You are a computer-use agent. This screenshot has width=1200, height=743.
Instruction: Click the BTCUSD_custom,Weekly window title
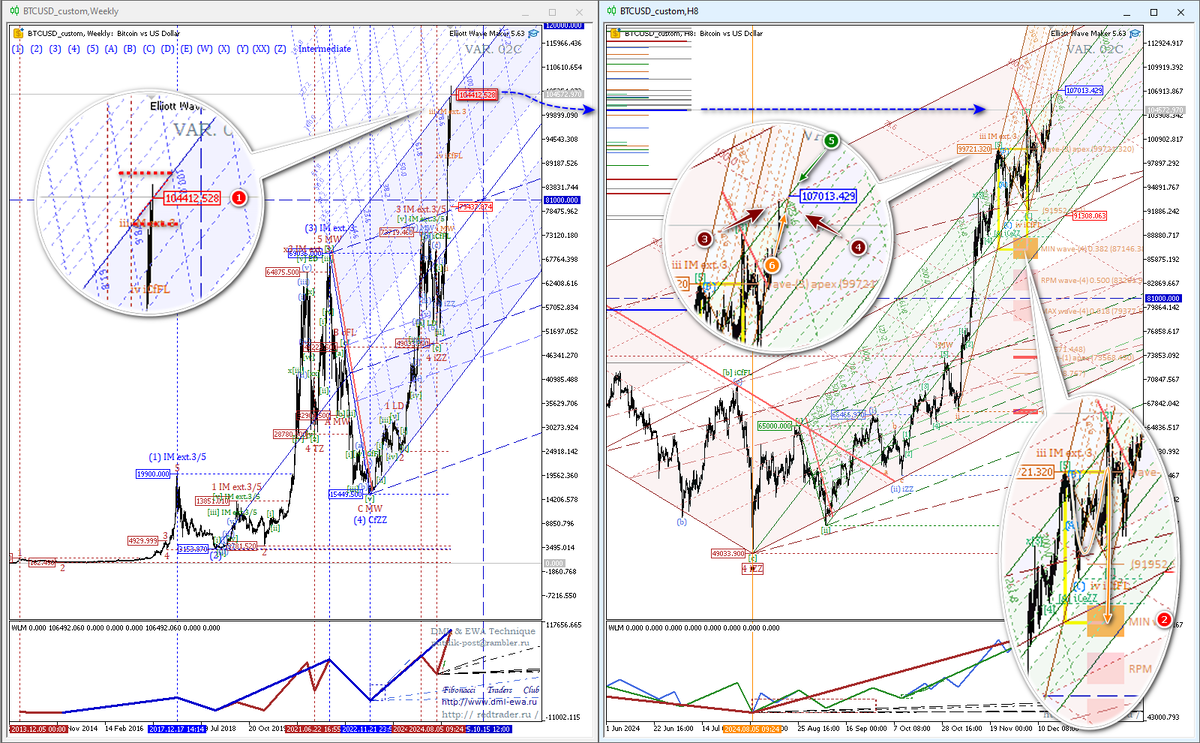click(71, 11)
